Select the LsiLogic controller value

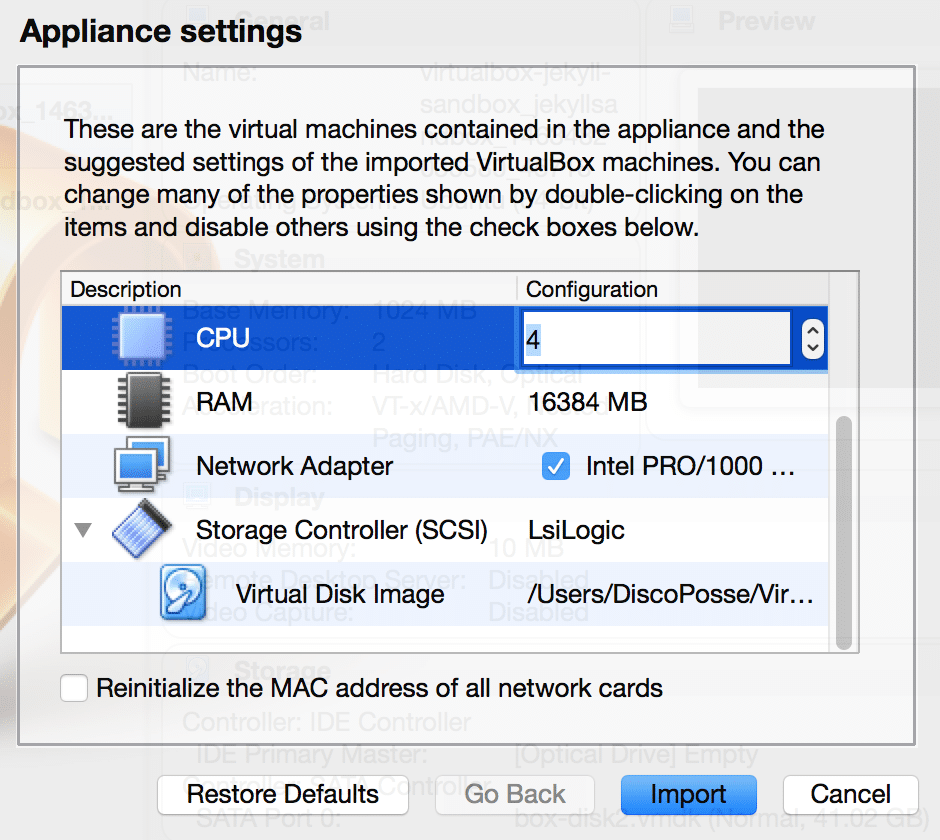576,530
